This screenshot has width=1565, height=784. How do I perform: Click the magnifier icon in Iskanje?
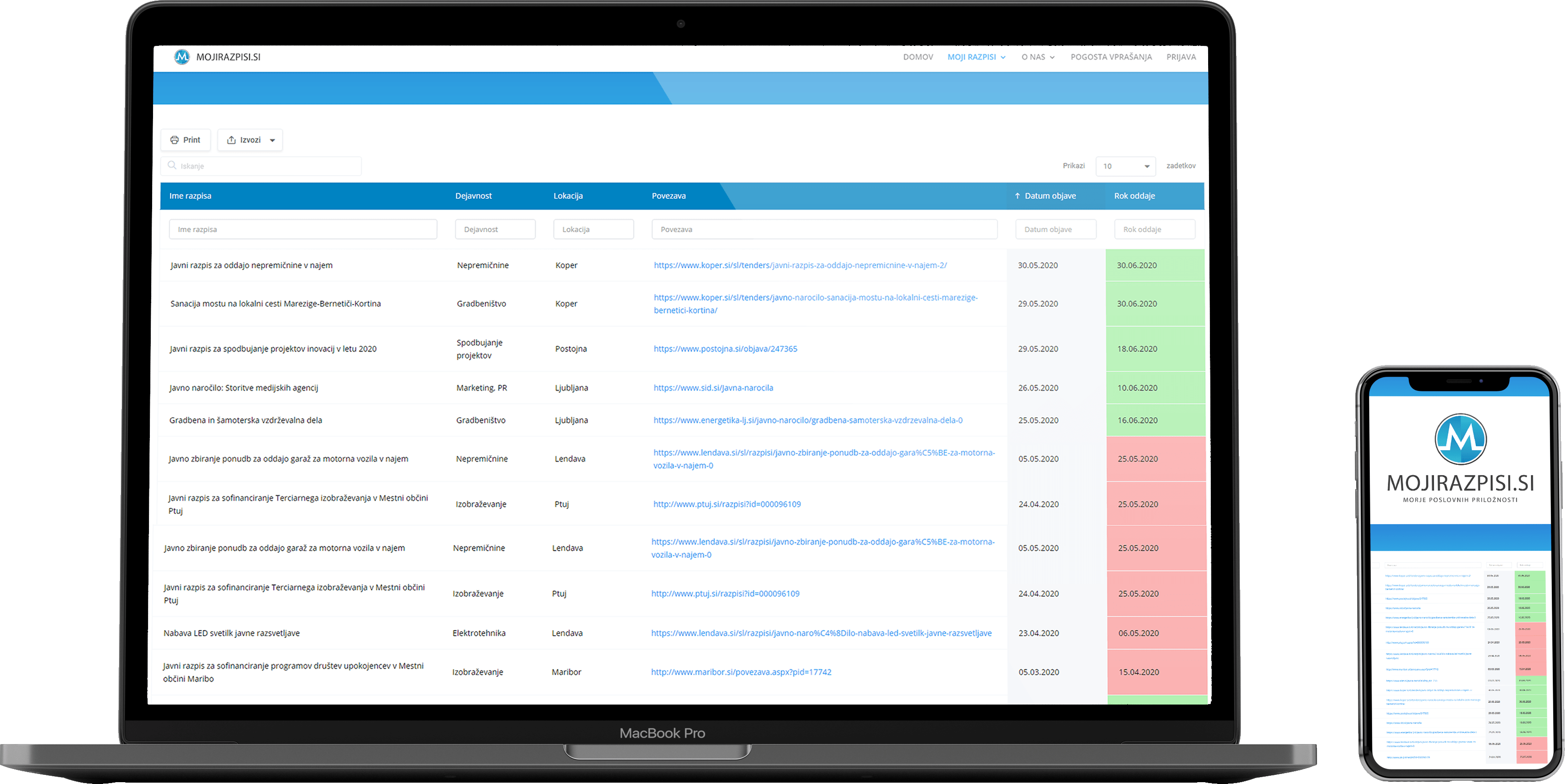coord(172,165)
